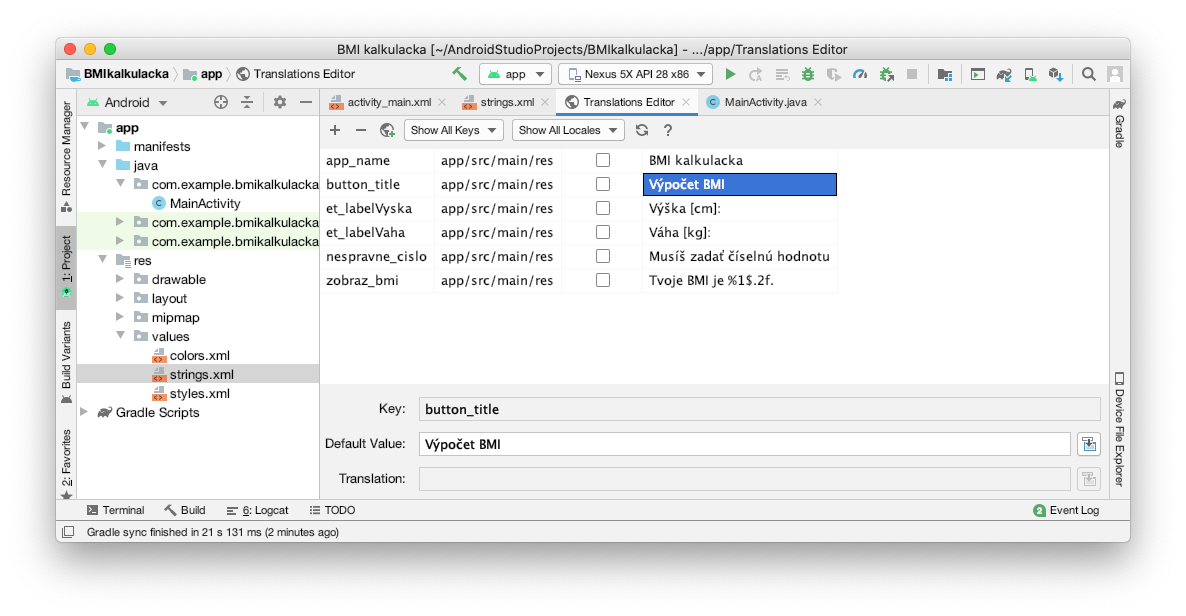Switch to the MainActivity.java tab
Screen dimensions: 1186x616
coord(764,102)
